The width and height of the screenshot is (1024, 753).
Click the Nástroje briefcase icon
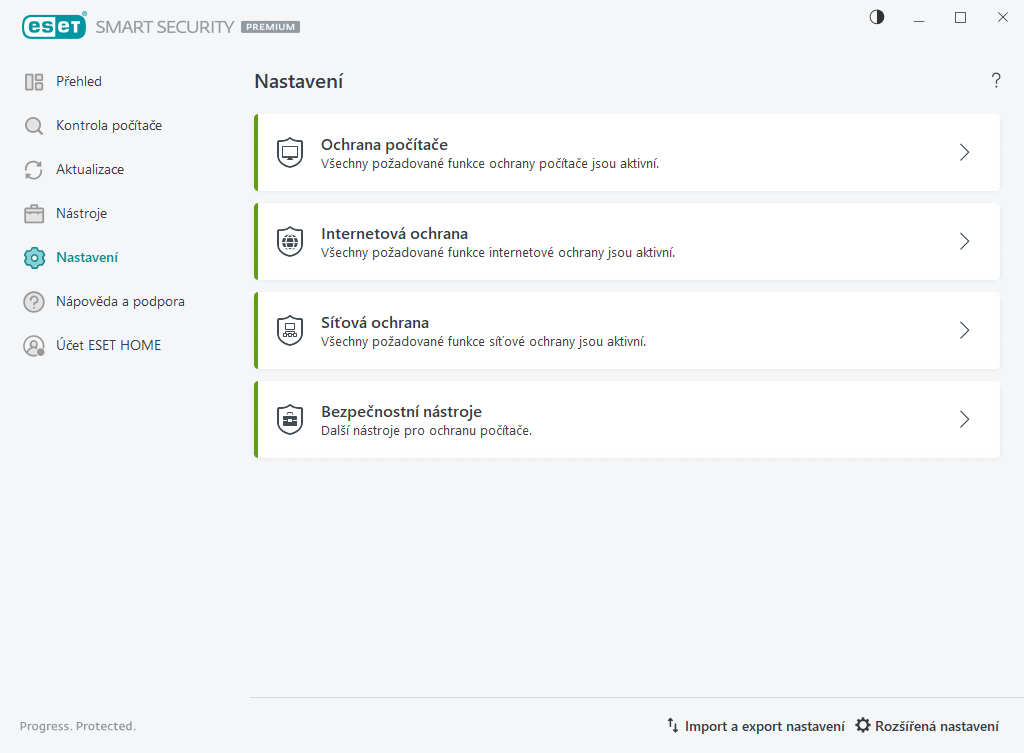pos(34,214)
